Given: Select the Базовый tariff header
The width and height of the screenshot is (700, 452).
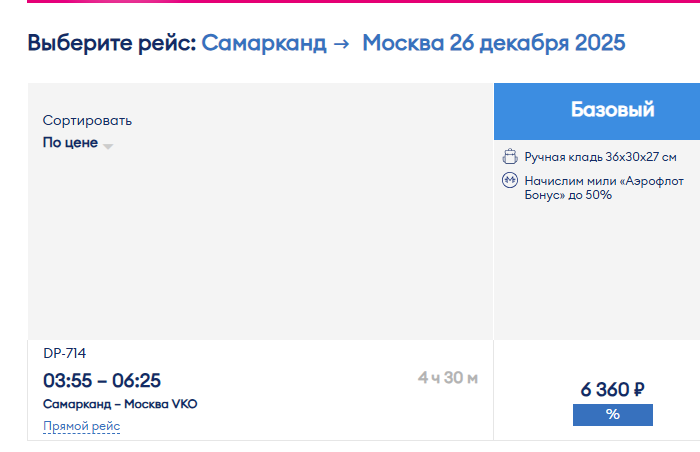Looking at the screenshot, I should [597, 111].
